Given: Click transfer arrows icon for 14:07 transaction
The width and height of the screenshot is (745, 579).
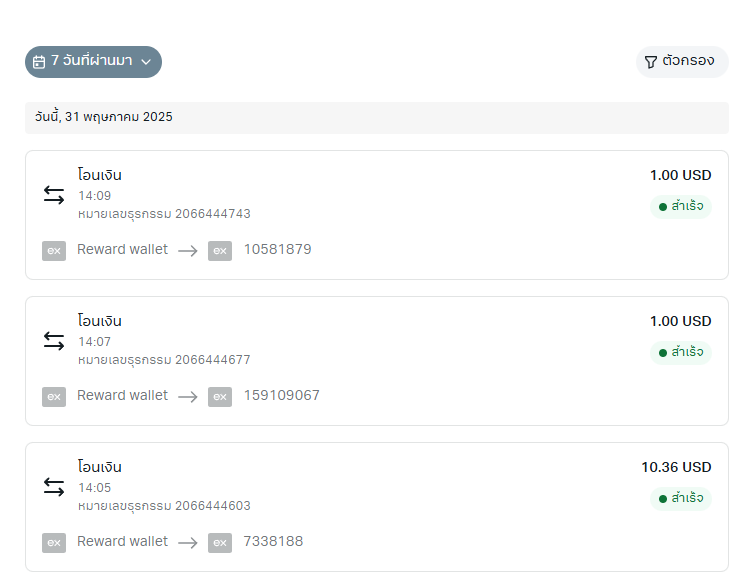Looking at the screenshot, I should (54, 341).
